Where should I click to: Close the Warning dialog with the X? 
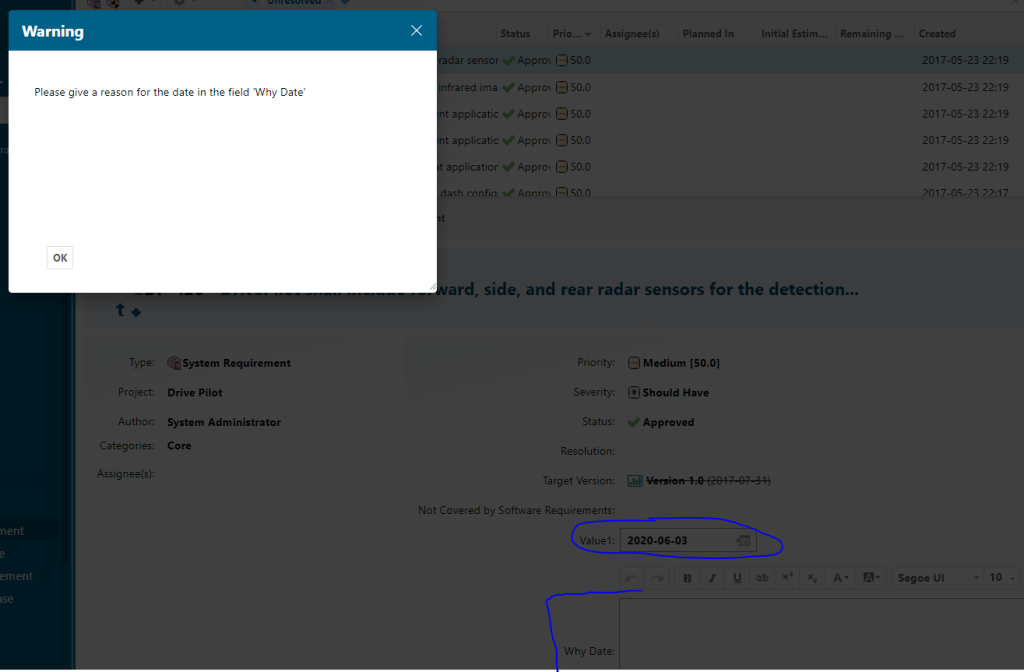[416, 31]
